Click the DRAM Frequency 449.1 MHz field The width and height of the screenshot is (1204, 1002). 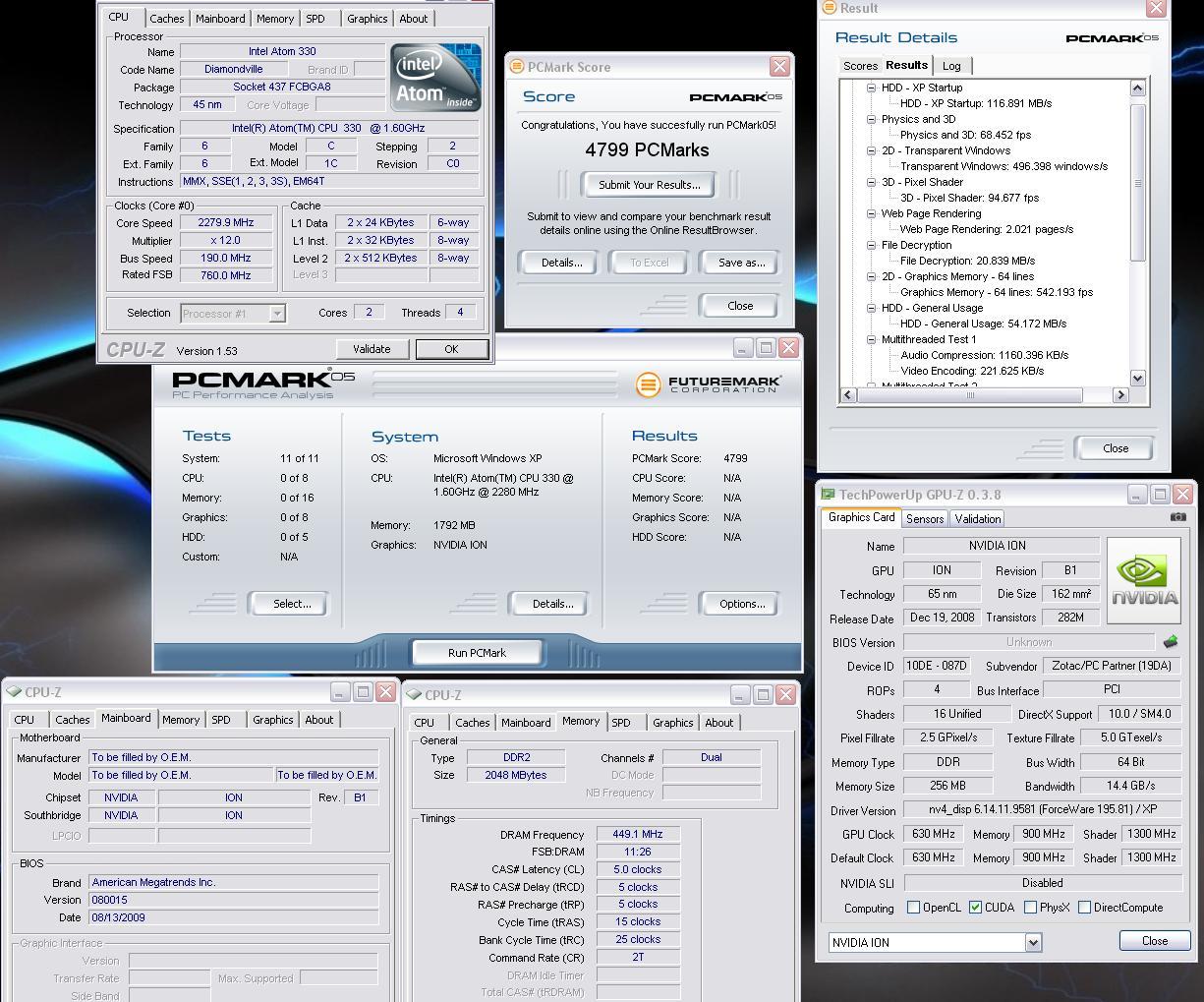(638, 835)
